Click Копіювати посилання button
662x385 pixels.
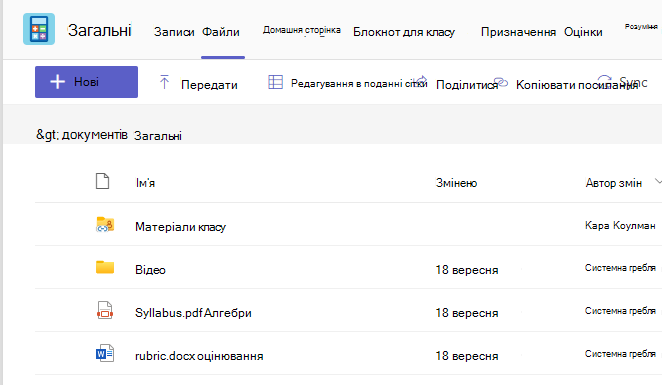click(x=577, y=85)
